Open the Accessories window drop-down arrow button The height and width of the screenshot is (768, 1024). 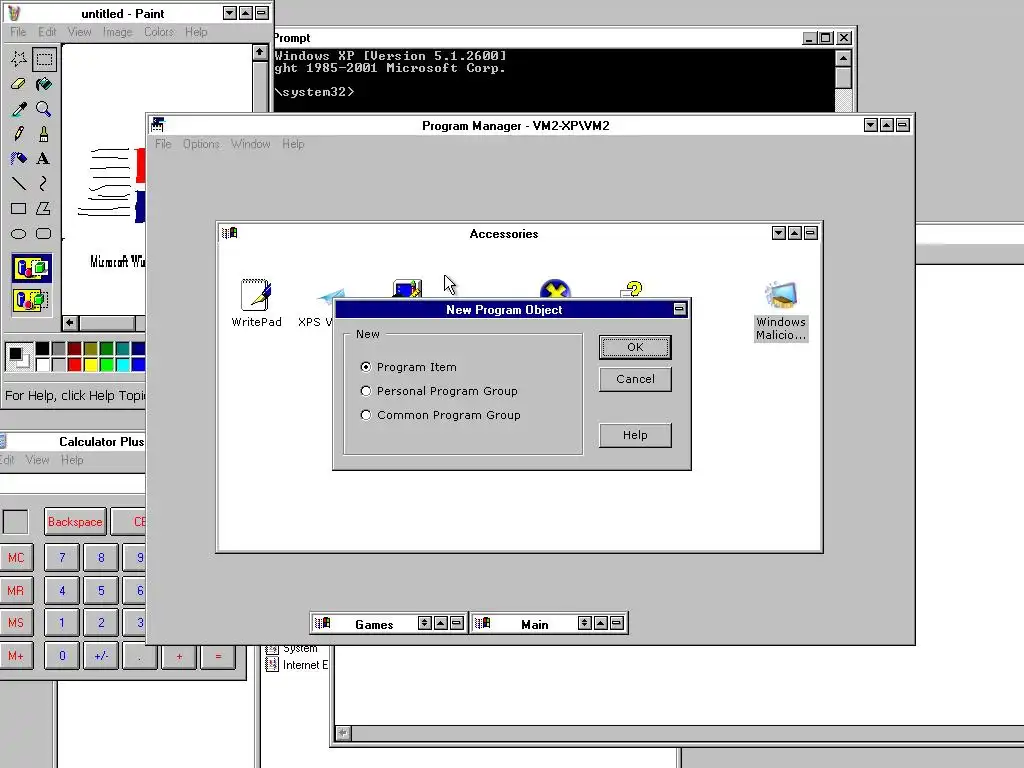coord(778,233)
